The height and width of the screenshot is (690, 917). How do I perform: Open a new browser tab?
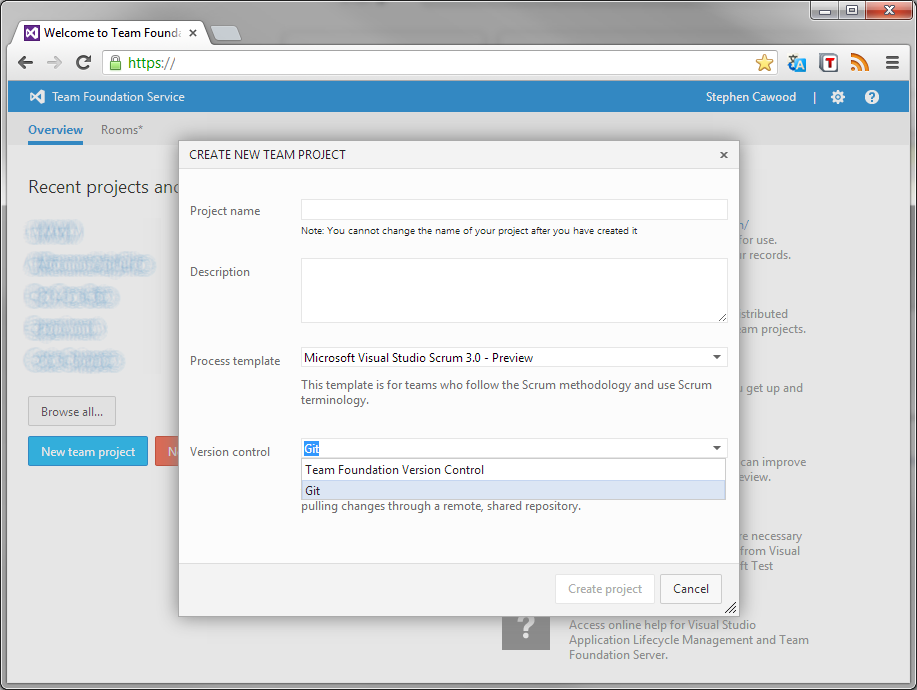(226, 33)
